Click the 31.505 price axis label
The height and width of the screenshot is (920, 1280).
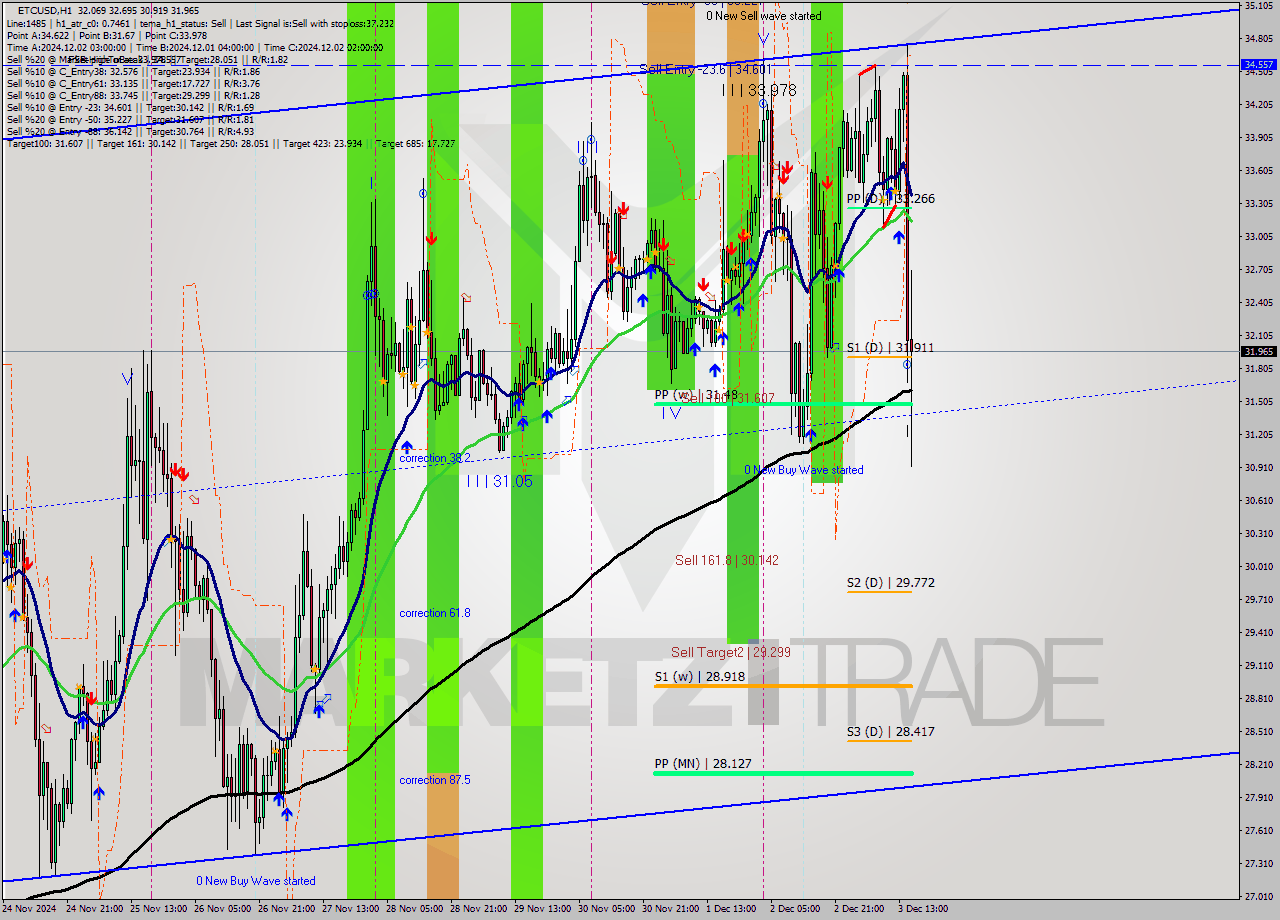(x=1258, y=402)
